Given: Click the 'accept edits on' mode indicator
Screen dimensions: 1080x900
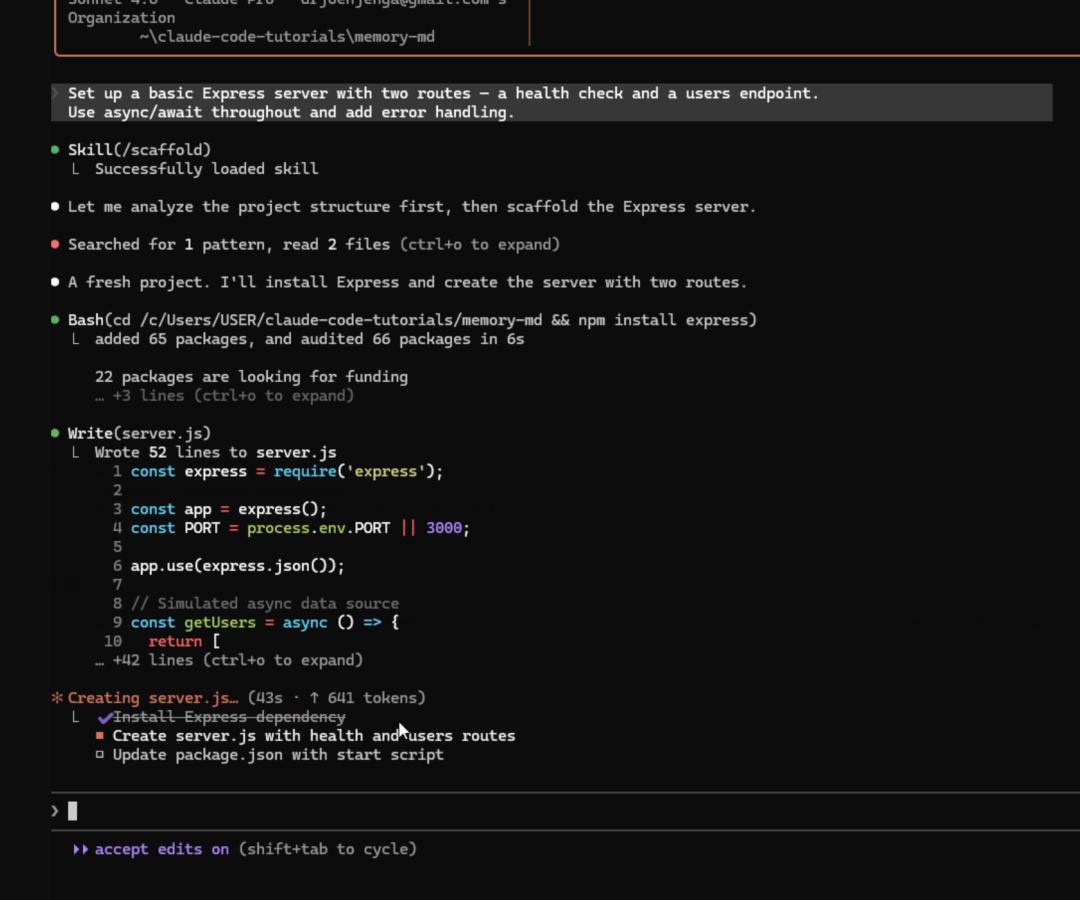Looking at the screenshot, I should point(162,849).
